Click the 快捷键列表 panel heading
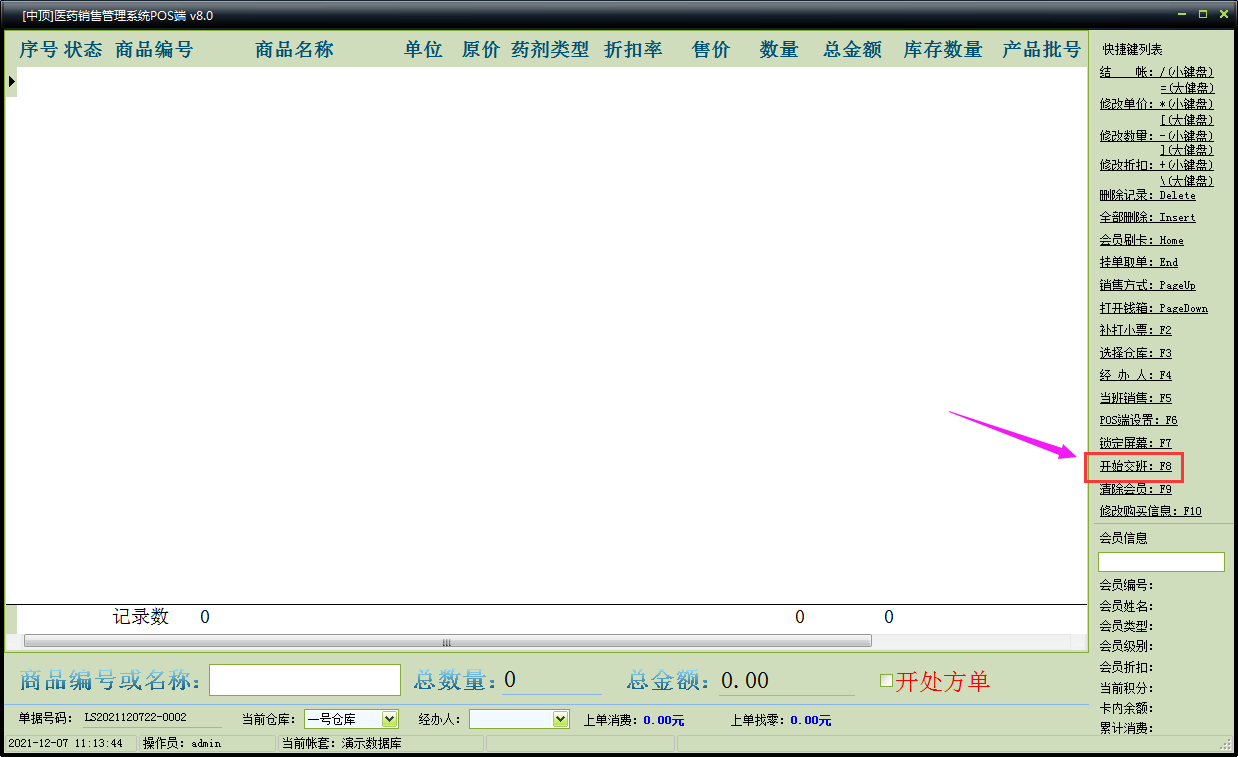Viewport: 1238px width, 757px height. click(1133, 49)
